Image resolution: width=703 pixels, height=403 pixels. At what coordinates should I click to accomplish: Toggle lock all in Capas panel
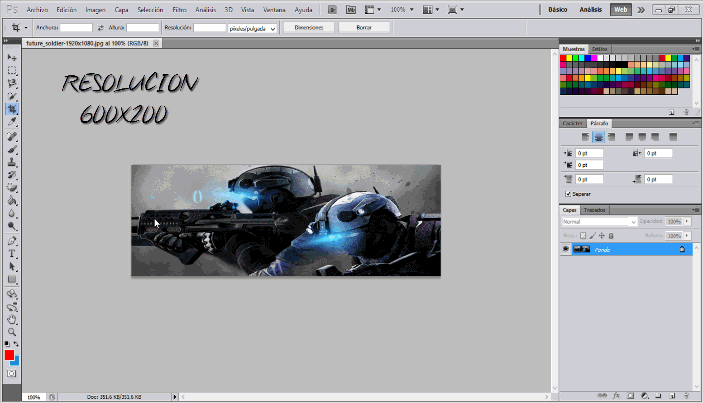tap(611, 235)
